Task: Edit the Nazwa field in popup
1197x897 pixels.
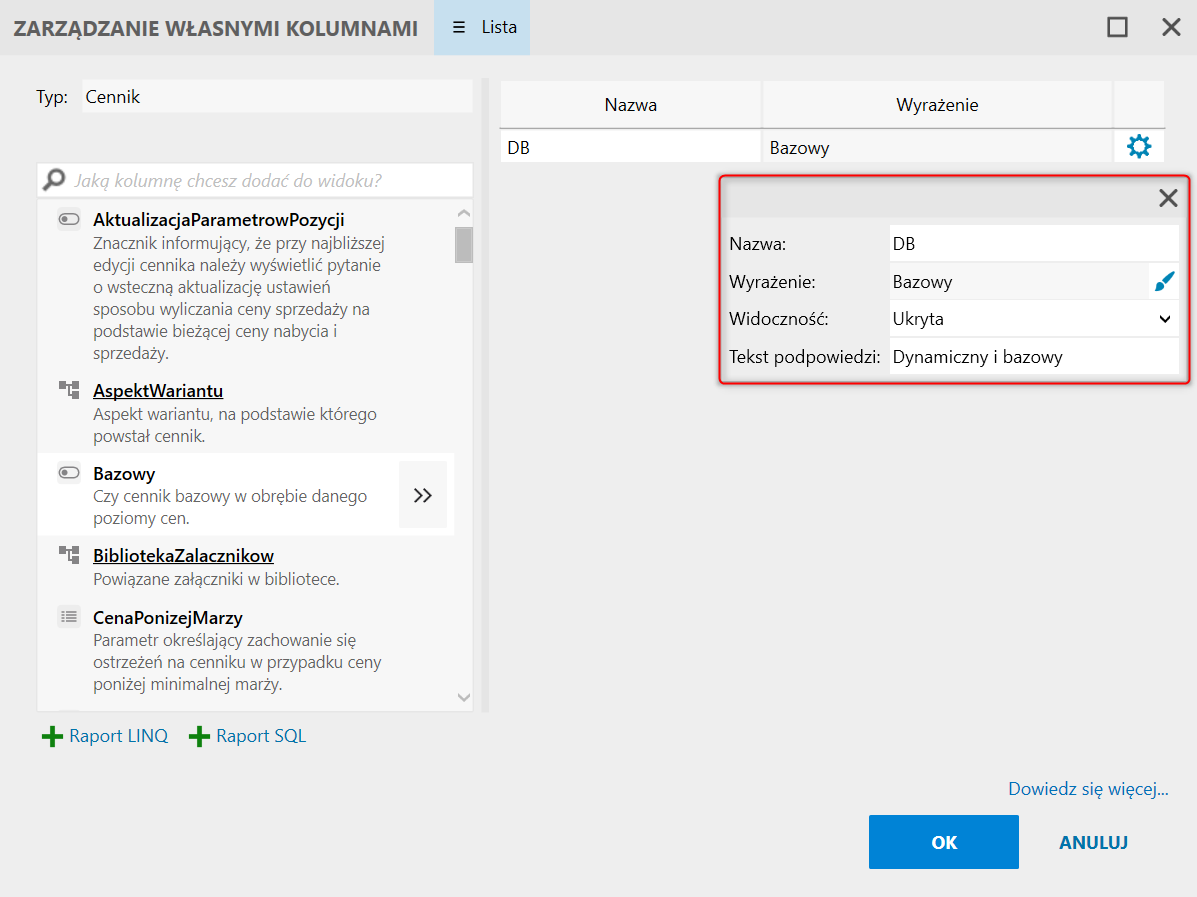Action: pyautogui.click(x=1034, y=244)
